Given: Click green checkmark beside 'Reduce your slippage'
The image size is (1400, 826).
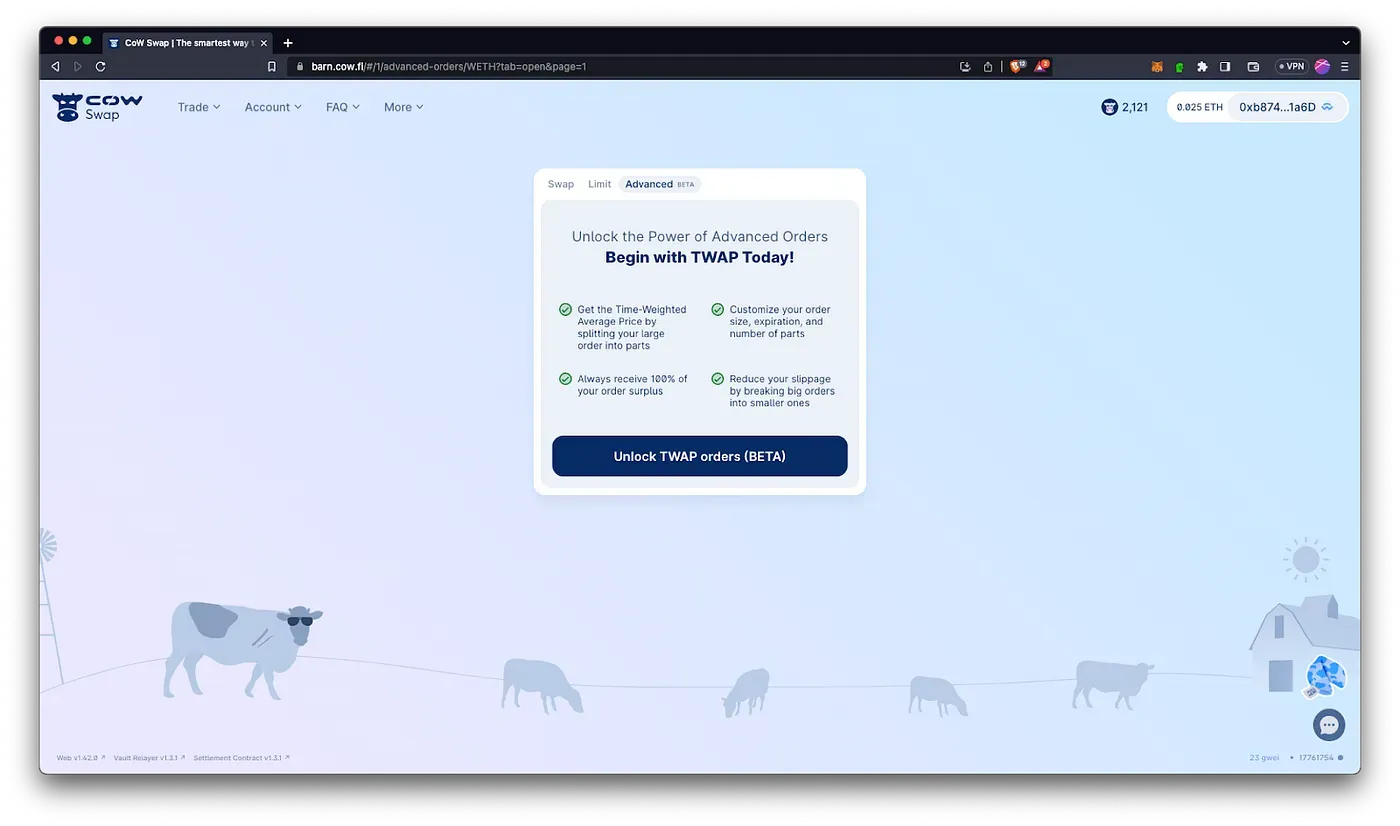Looking at the screenshot, I should click(718, 379).
